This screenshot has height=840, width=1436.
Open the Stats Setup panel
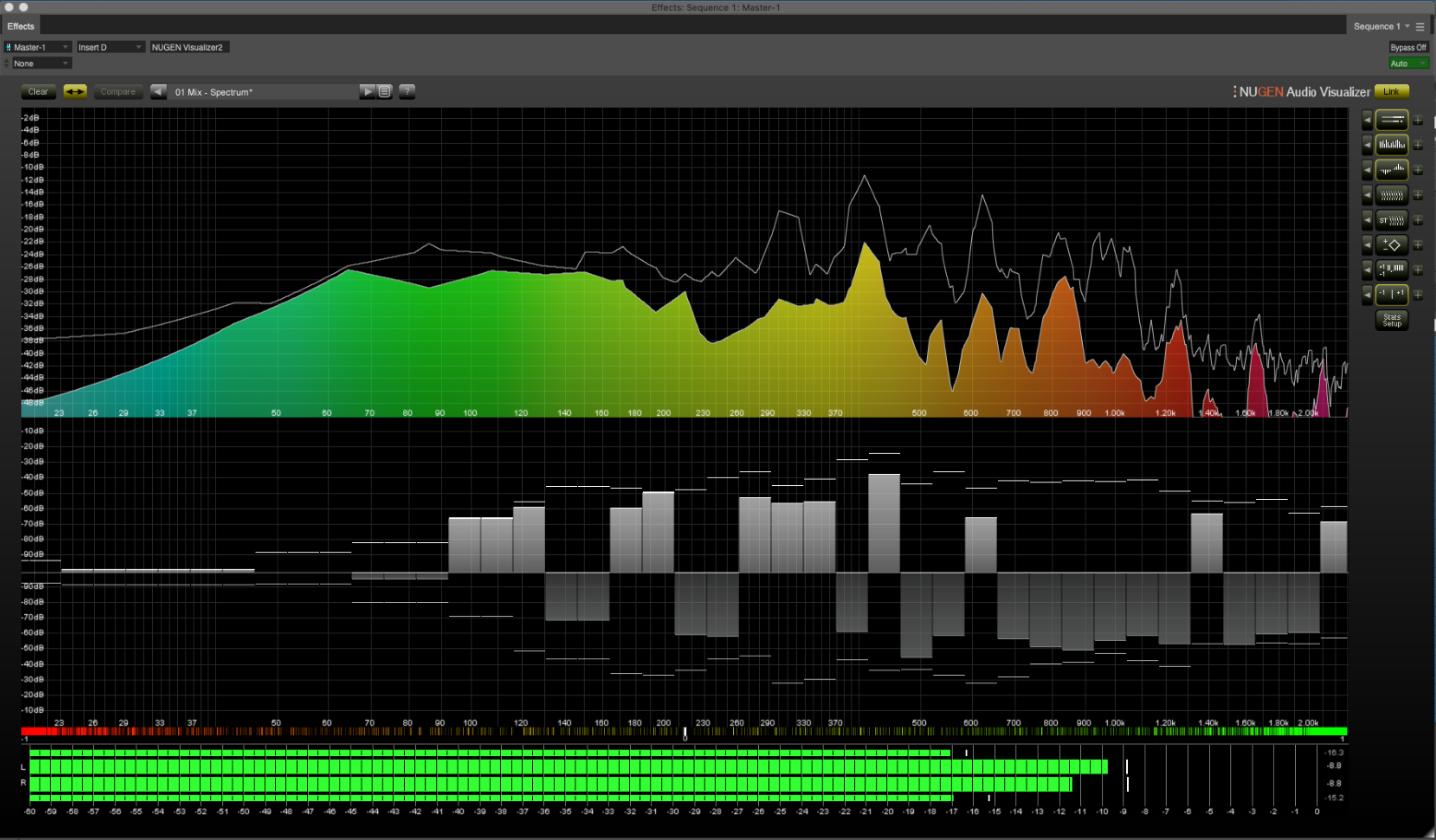click(1391, 320)
